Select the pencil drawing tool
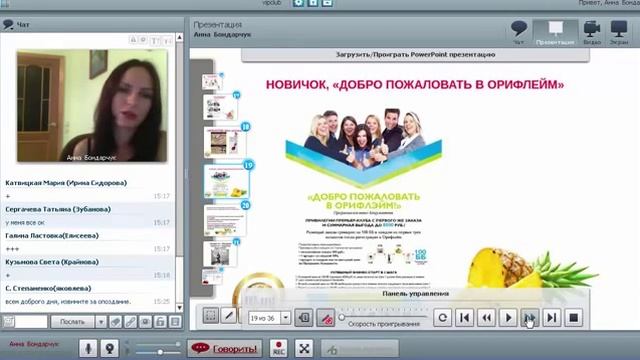640x360 pixels. click(x=229, y=316)
